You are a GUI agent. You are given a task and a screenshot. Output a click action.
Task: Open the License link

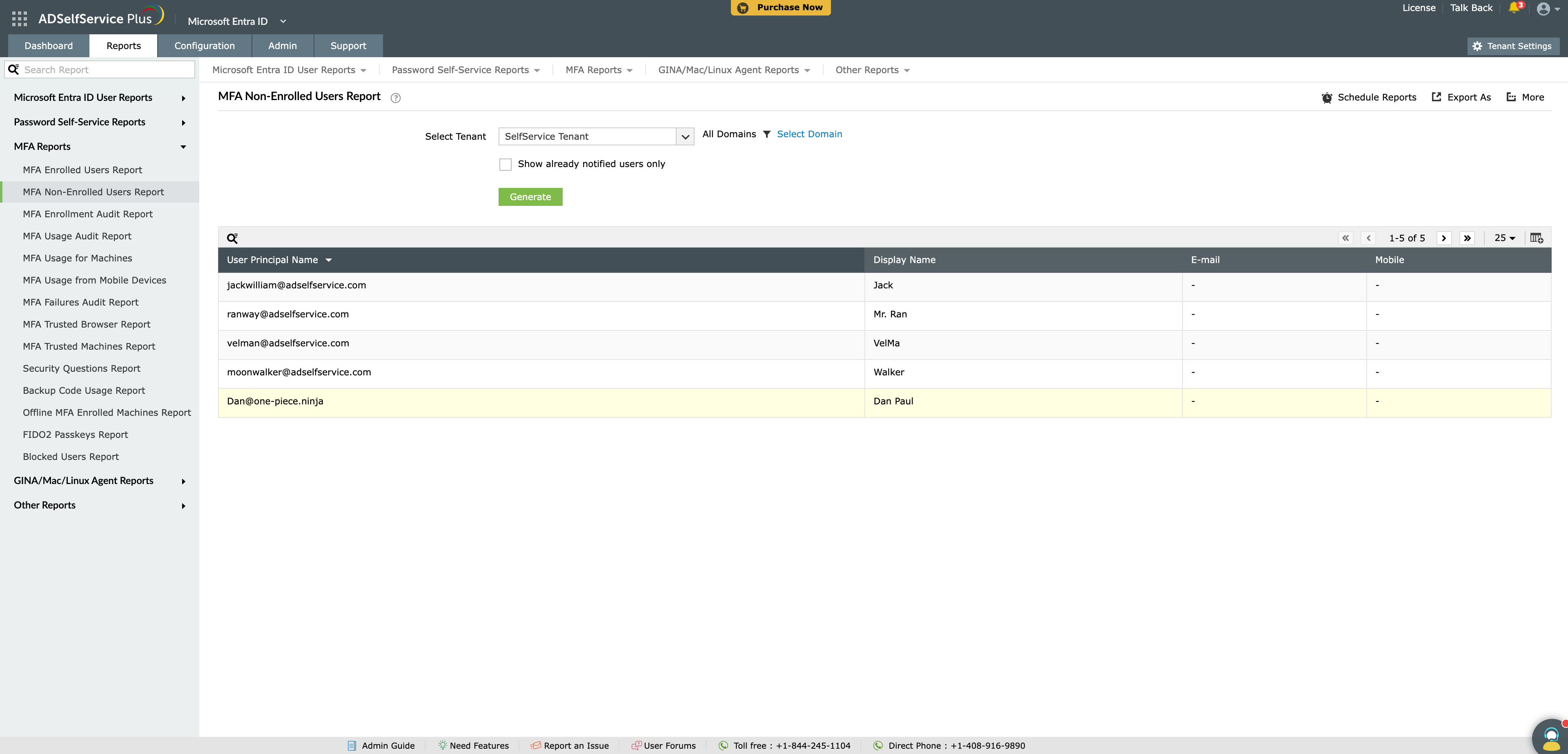[x=1419, y=8]
